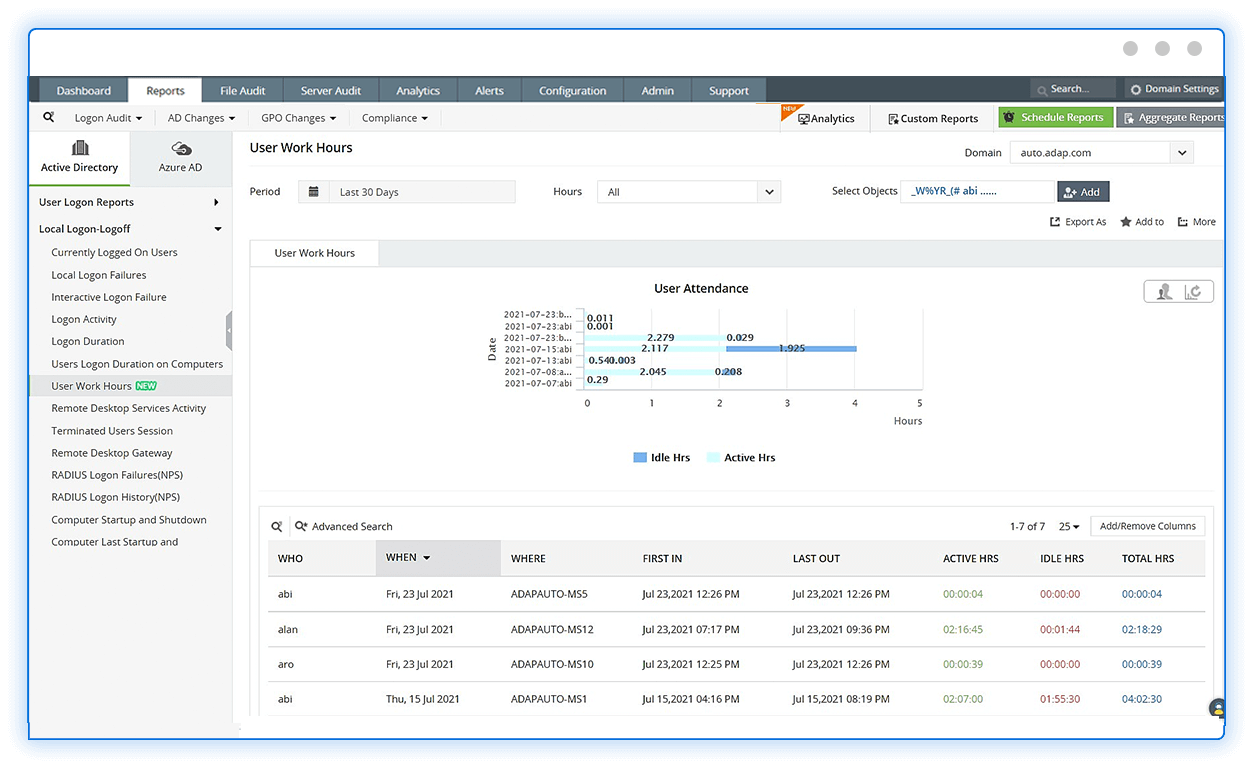Viewport: 1253px width, 768px height.
Task: Click the Custom Reports document icon
Action: coord(893,118)
